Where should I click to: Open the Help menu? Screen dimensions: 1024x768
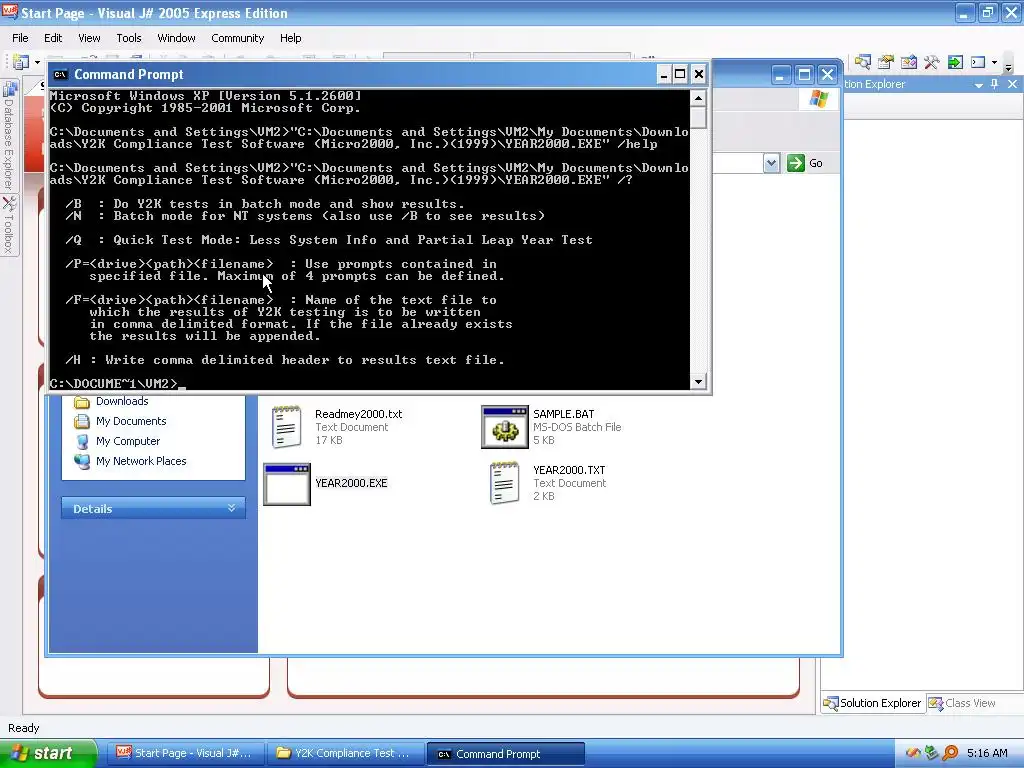291,38
